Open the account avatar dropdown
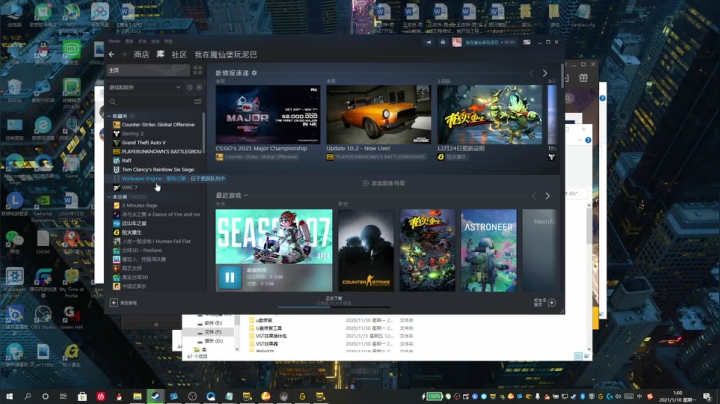This screenshot has width=720, height=404. [484, 42]
